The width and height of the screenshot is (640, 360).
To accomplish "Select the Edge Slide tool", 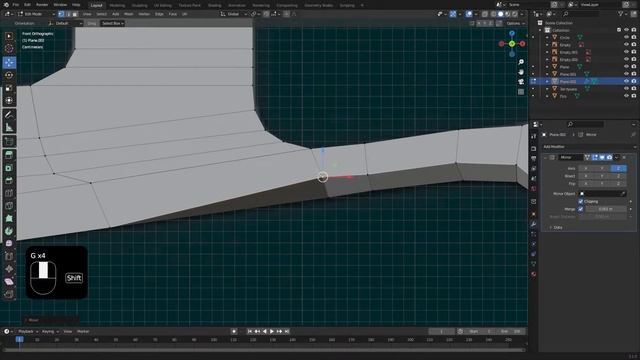I will tap(9, 256).
